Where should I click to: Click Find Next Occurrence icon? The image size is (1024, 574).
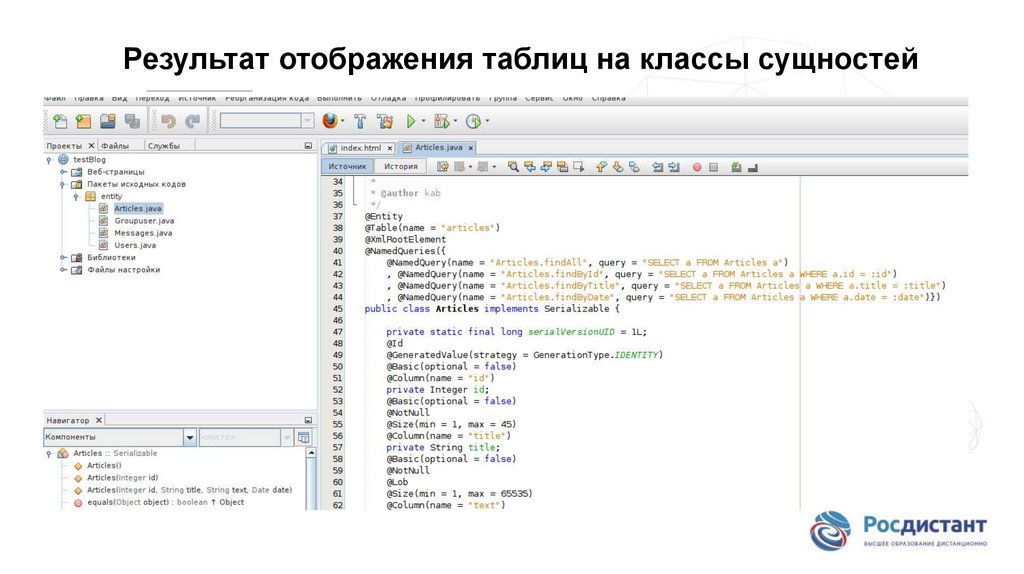[x=546, y=167]
